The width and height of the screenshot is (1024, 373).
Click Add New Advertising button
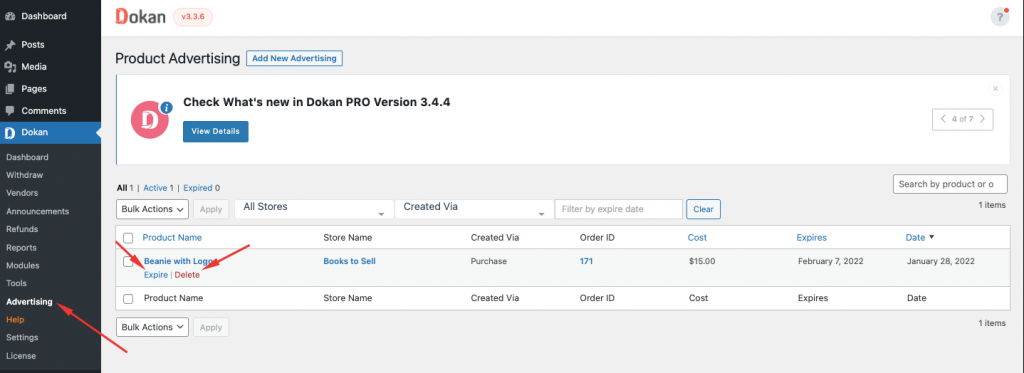click(x=294, y=58)
